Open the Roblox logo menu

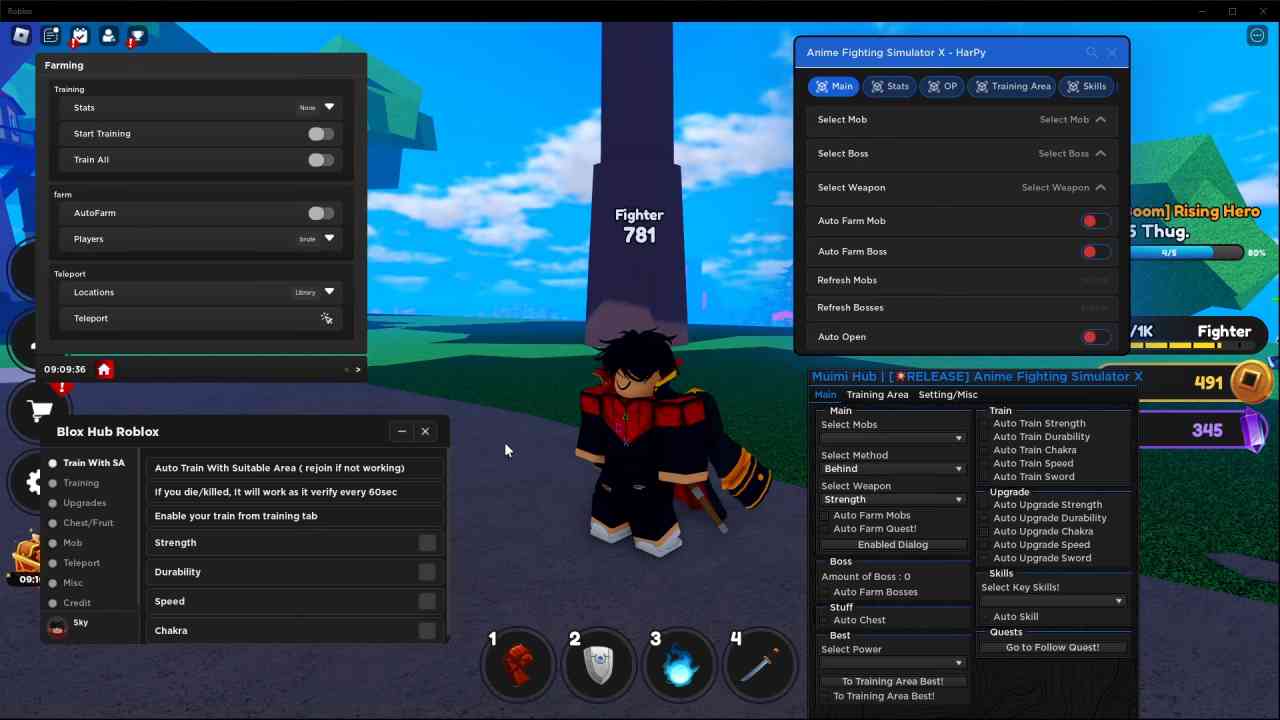coord(21,36)
